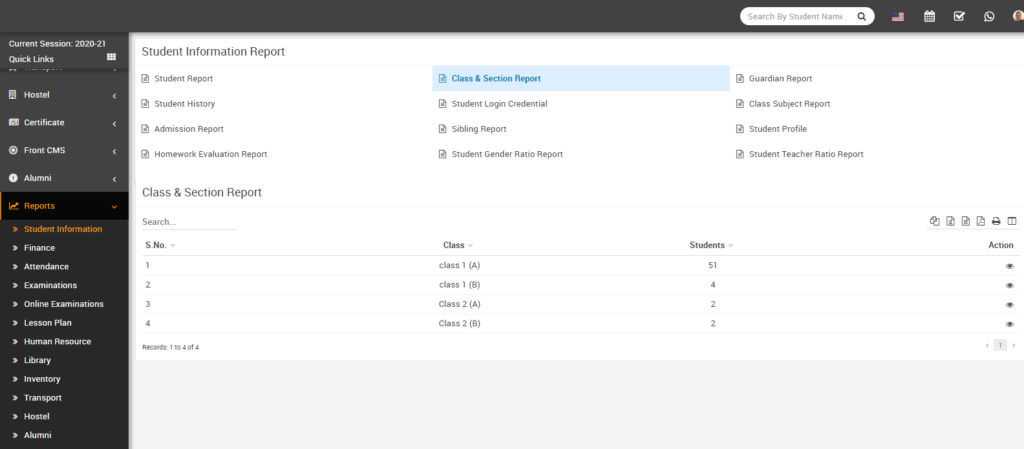Print the Class & Section Report
Image resolution: width=1024 pixels, height=449 pixels.
[996, 221]
